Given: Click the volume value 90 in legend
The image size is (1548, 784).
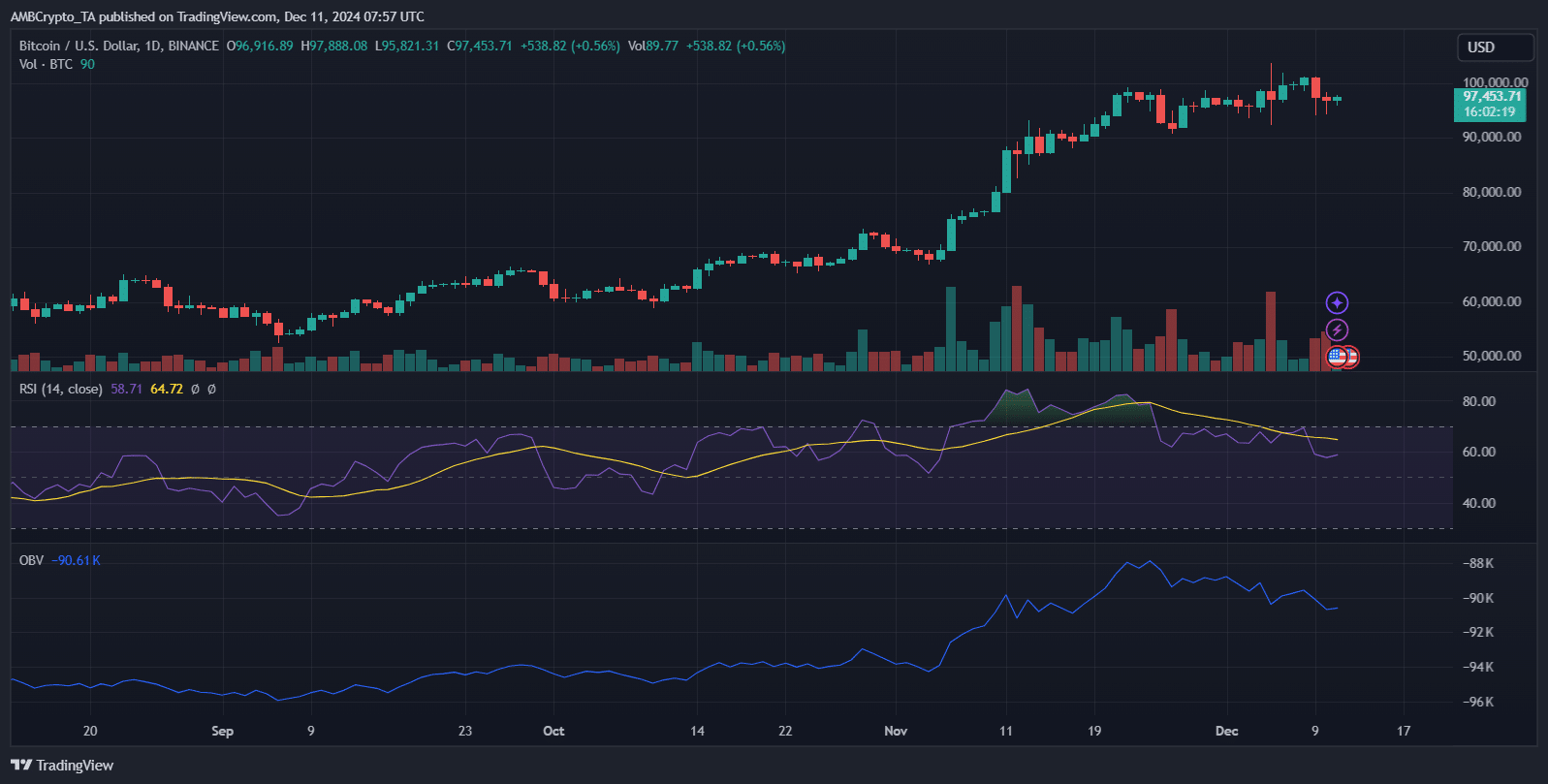Looking at the screenshot, I should pyautogui.click(x=87, y=64).
